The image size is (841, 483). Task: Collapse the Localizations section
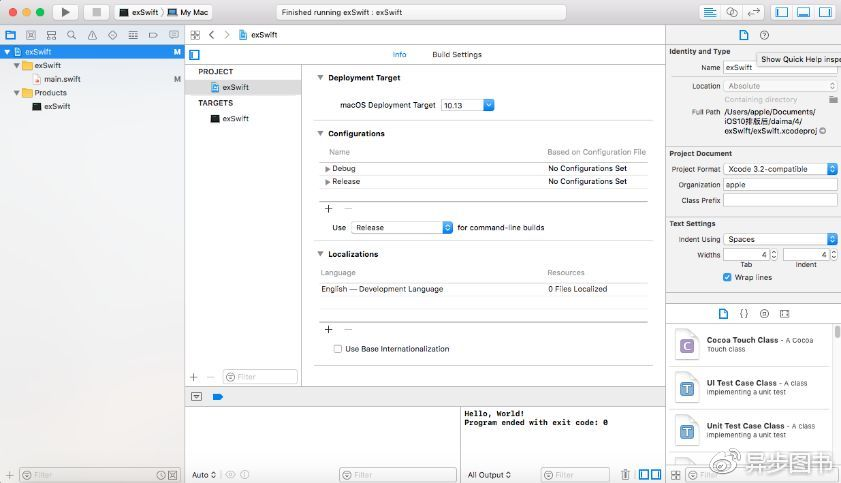(320, 254)
